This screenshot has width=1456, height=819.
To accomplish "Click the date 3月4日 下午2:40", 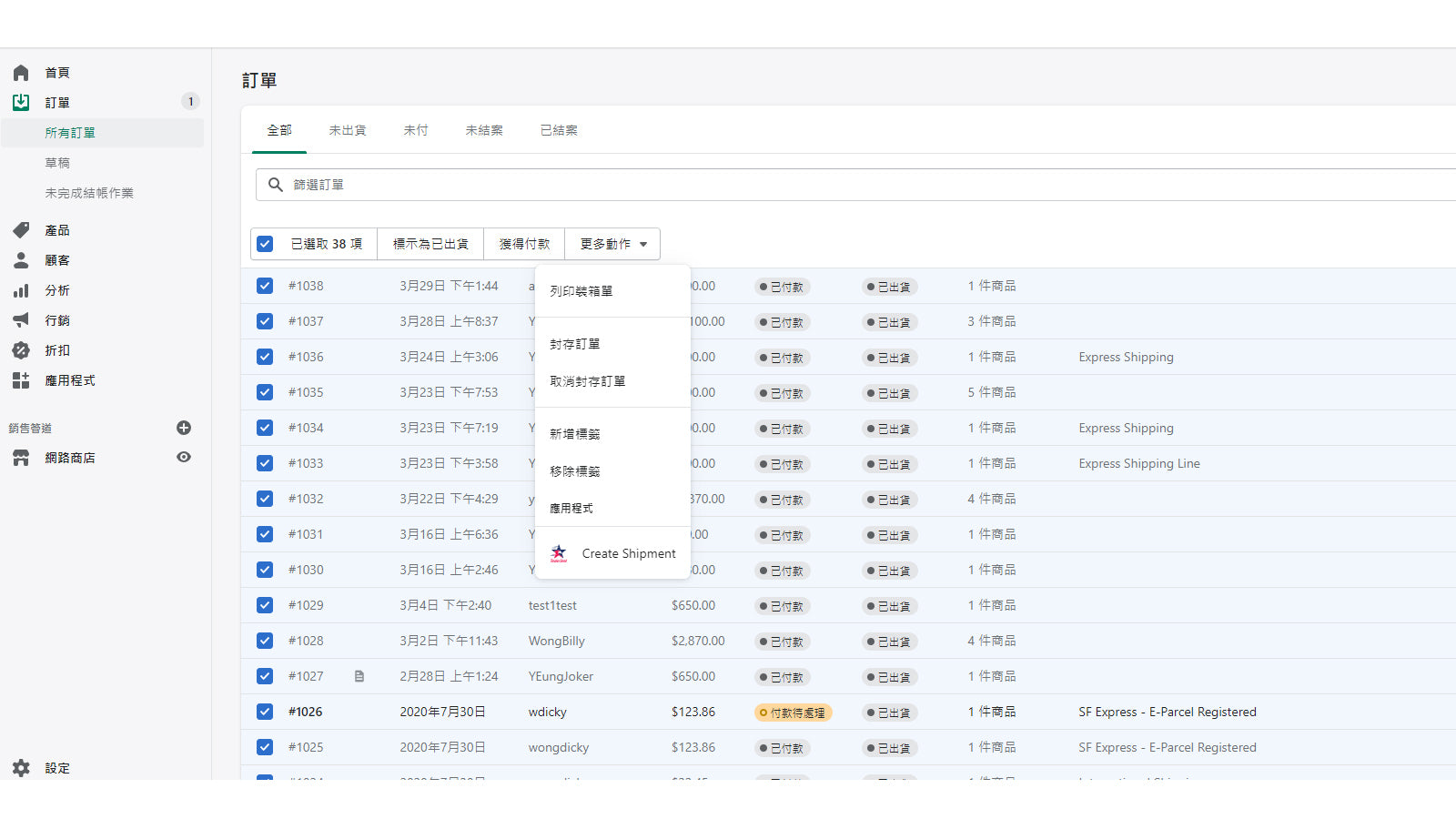I will (x=445, y=605).
